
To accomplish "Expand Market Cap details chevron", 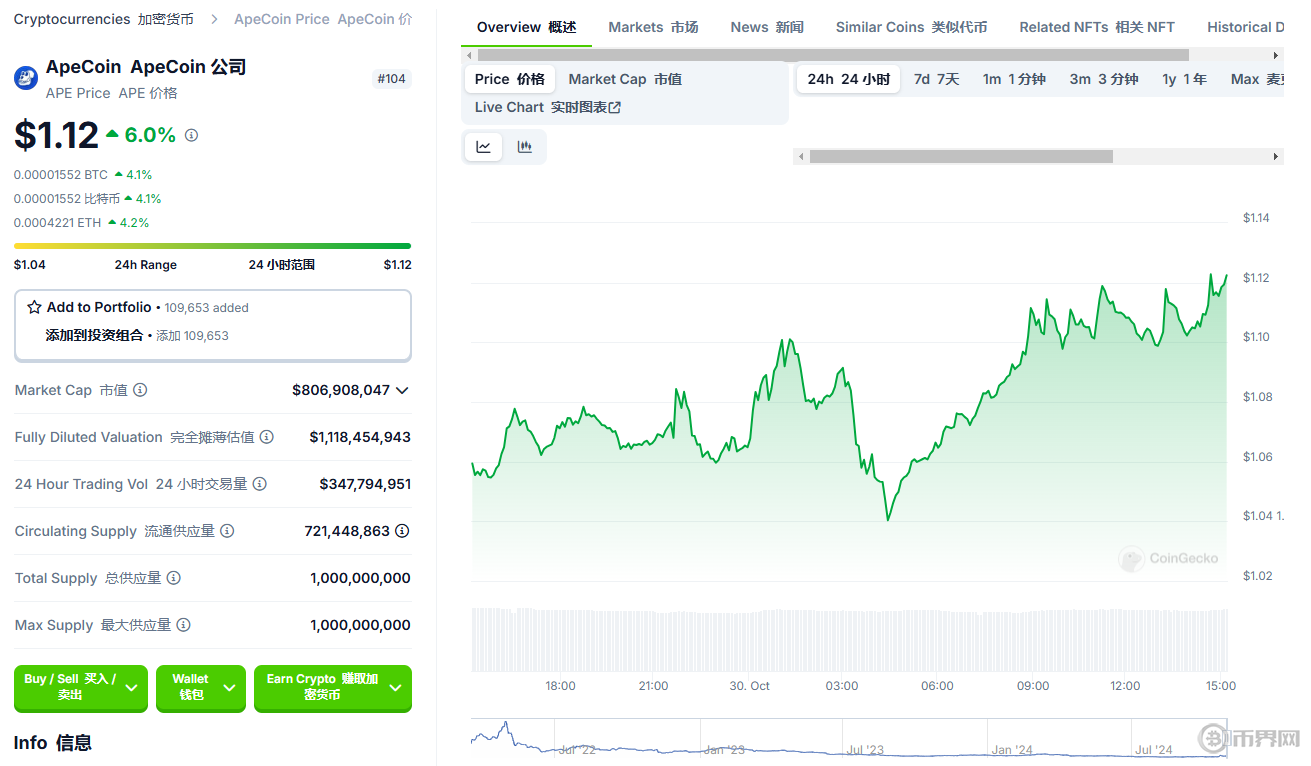I will (x=402, y=390).
